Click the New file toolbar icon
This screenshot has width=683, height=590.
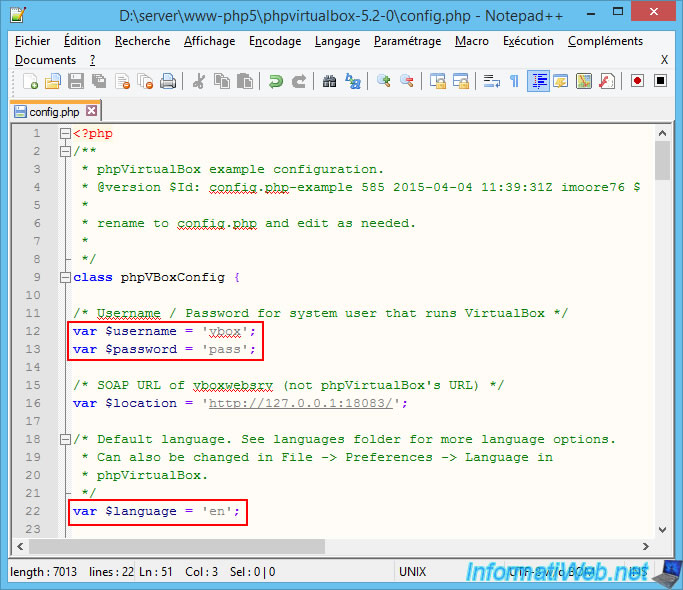31,81
